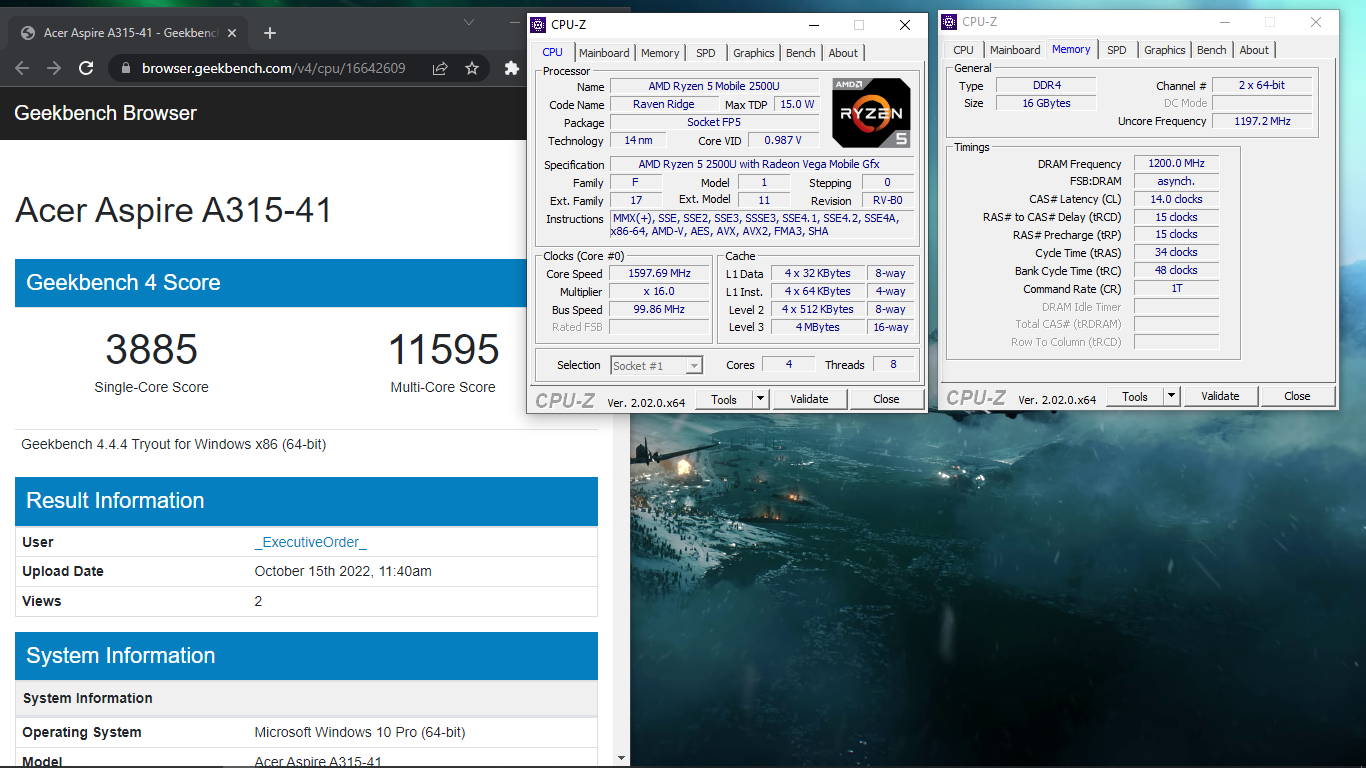Screen dimensions: 1366x768
Task: Click Close button in left CPU-Z window
Action: click(x=886, y=399)
